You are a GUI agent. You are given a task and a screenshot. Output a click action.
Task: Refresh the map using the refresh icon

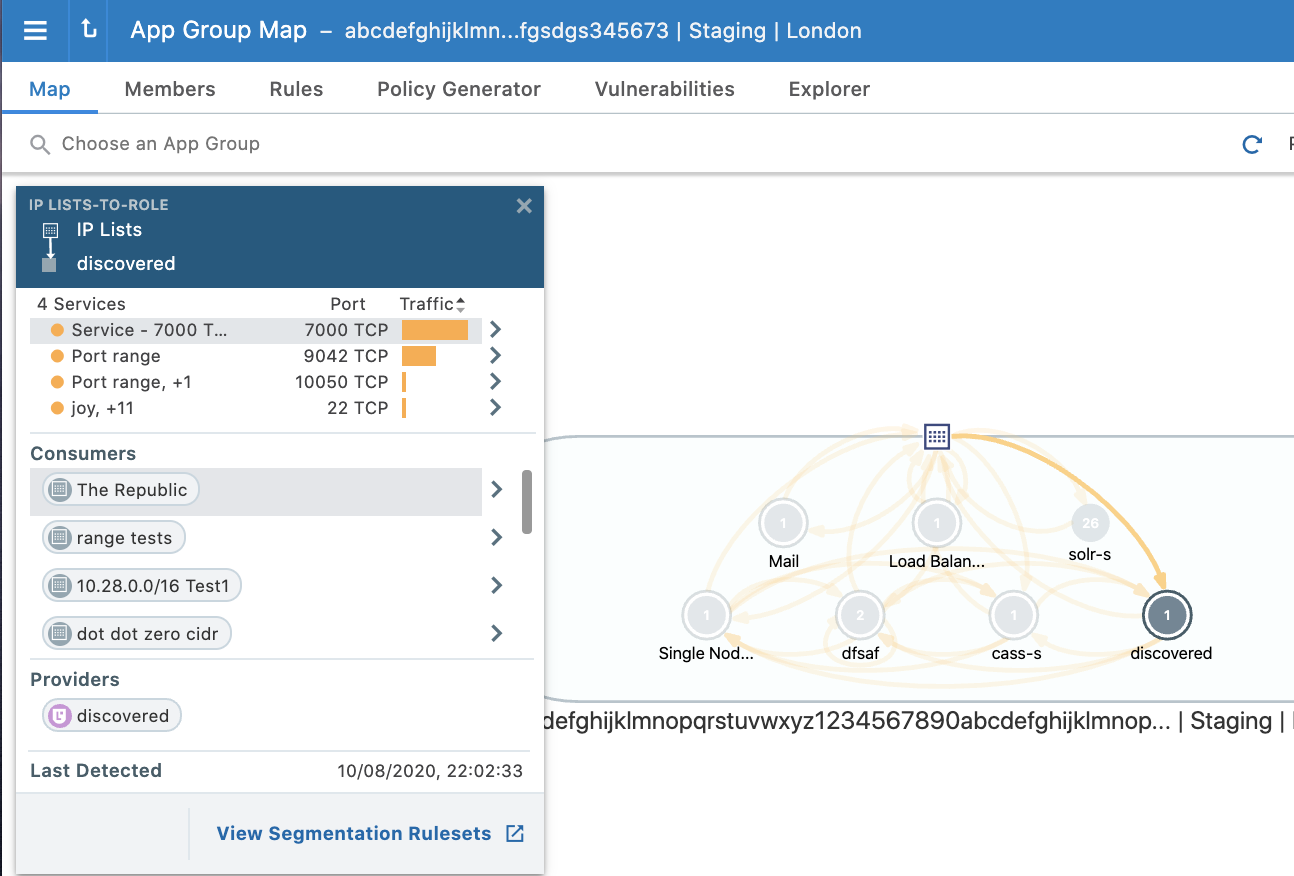point(1251,144)
